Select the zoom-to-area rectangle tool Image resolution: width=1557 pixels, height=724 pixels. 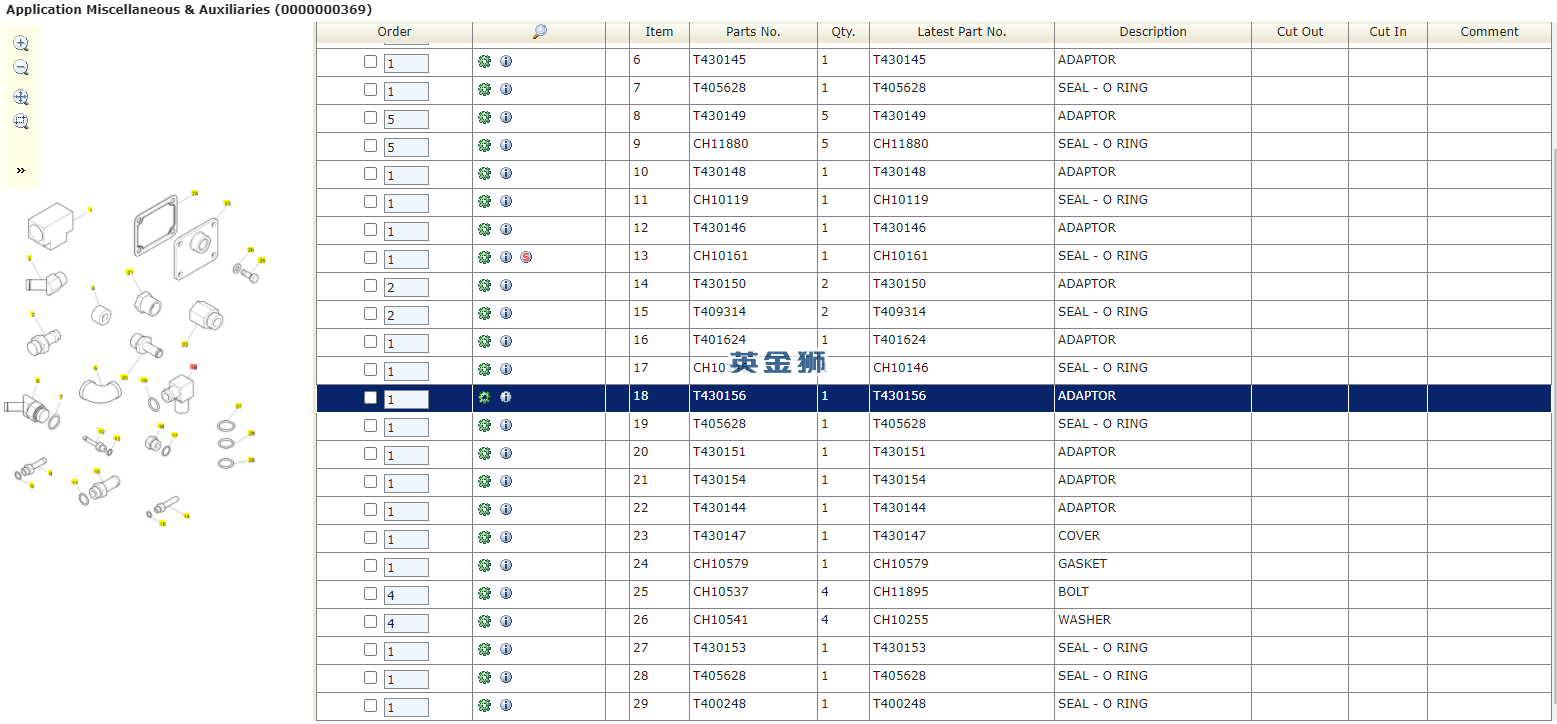(x=21, y=122)
